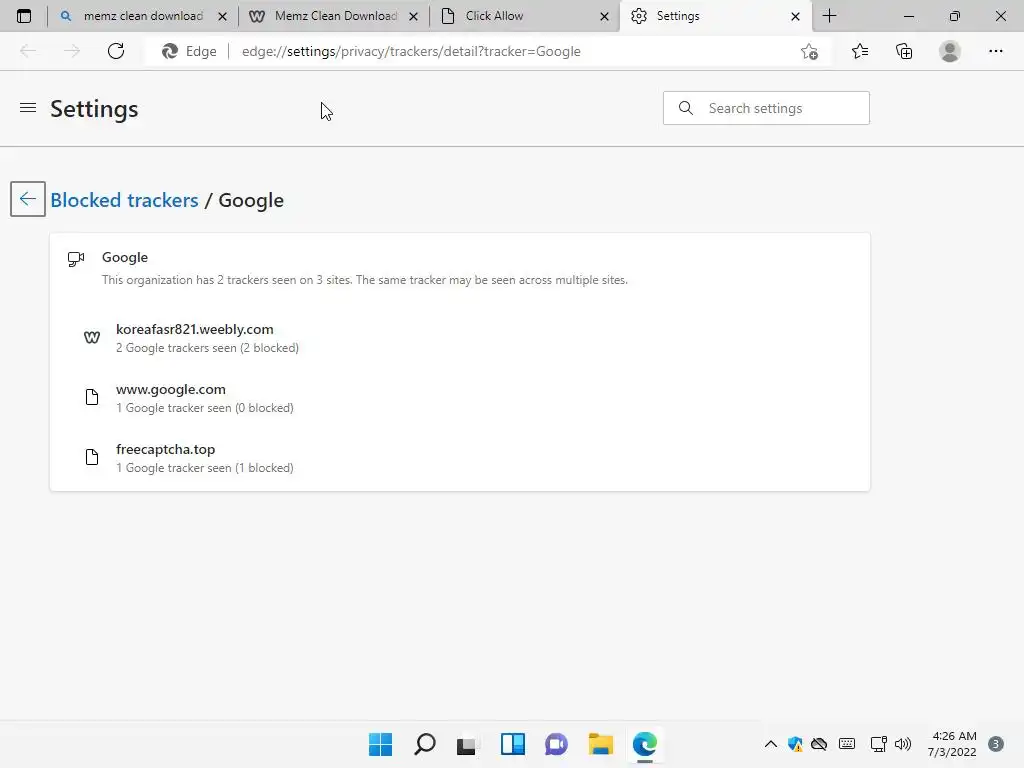Open the Settings hamburger menu
The width and height of the screenshot is (1024, 768).
click(28, 108)
